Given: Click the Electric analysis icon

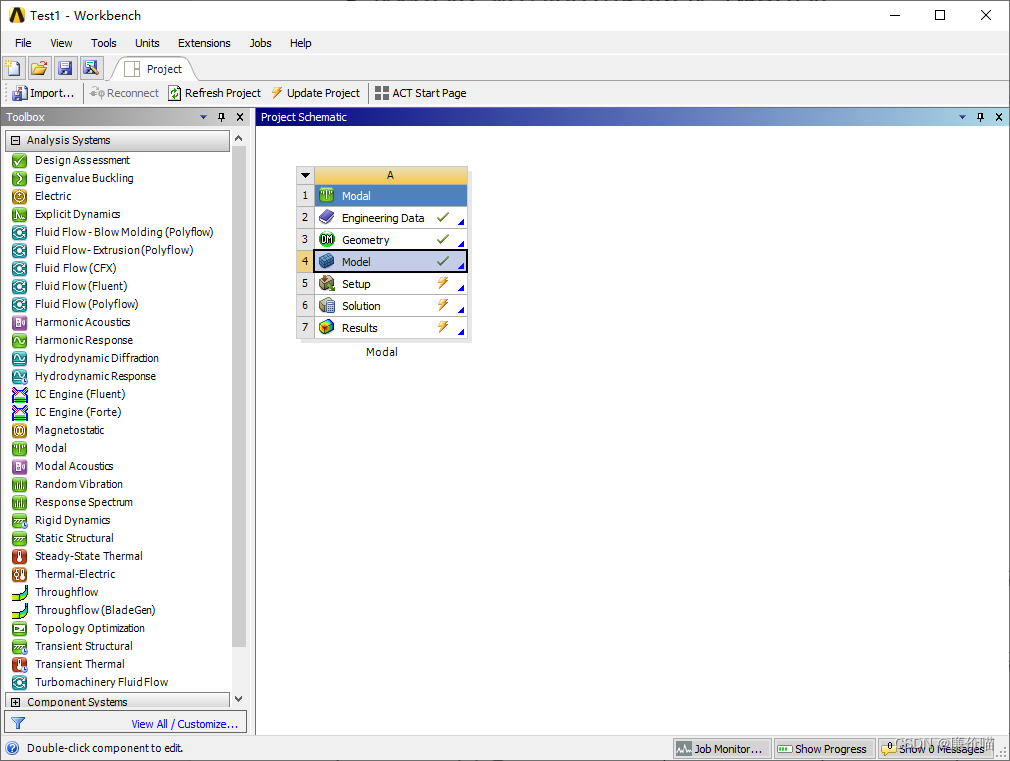Looking at the screenshot, I should [x=19, y=197].
